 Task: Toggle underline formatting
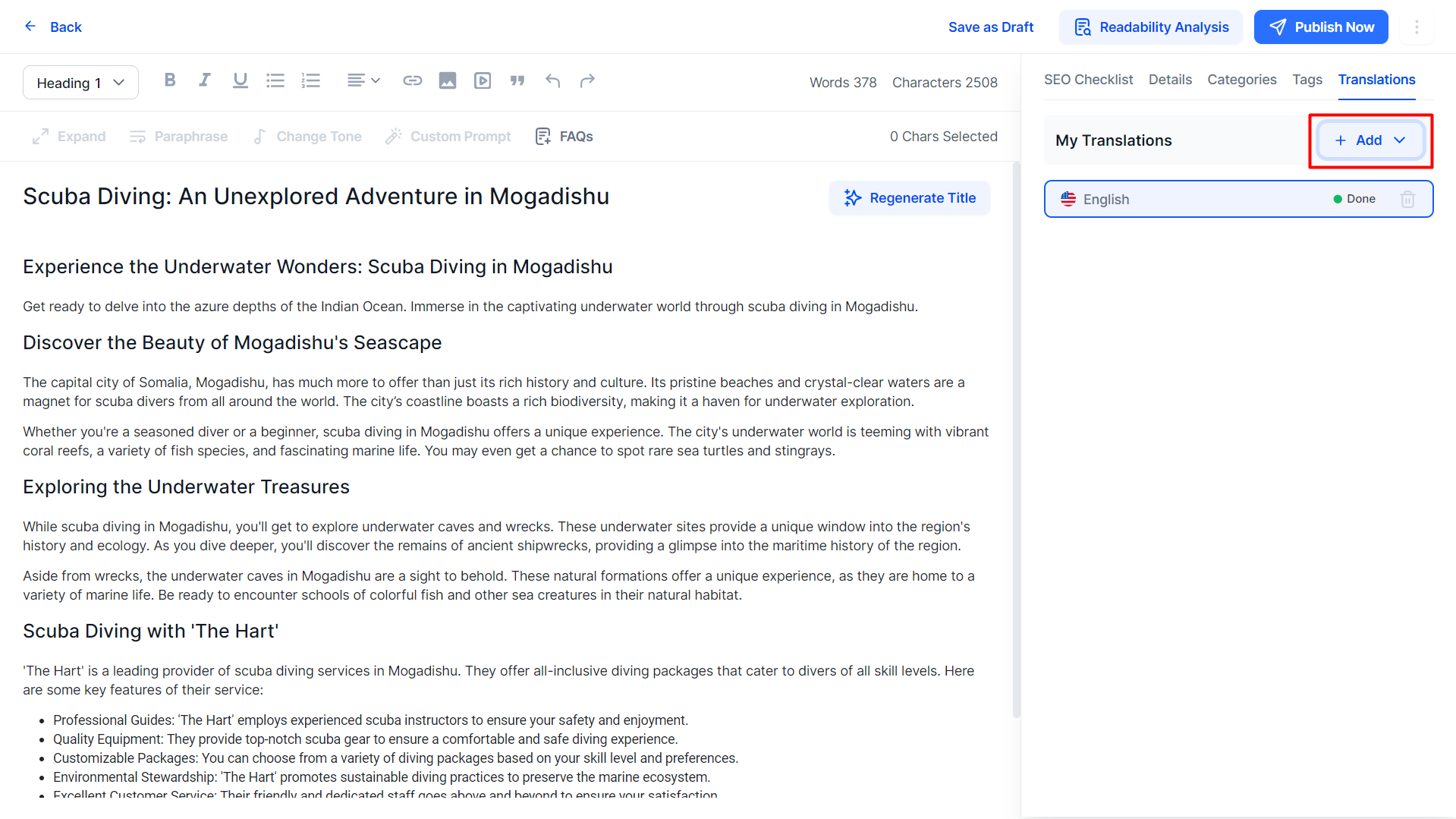click(240, 80)
